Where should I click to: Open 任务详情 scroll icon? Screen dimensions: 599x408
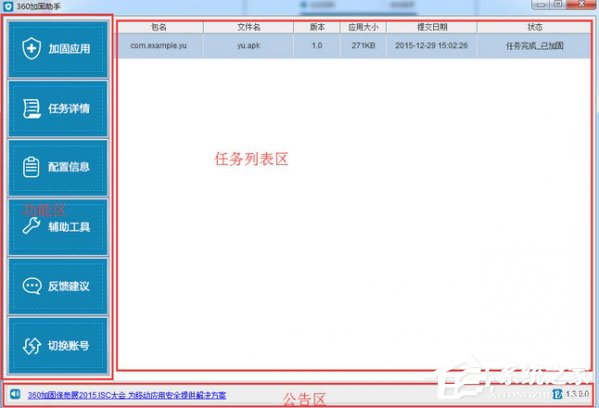(x=32, y=108)
